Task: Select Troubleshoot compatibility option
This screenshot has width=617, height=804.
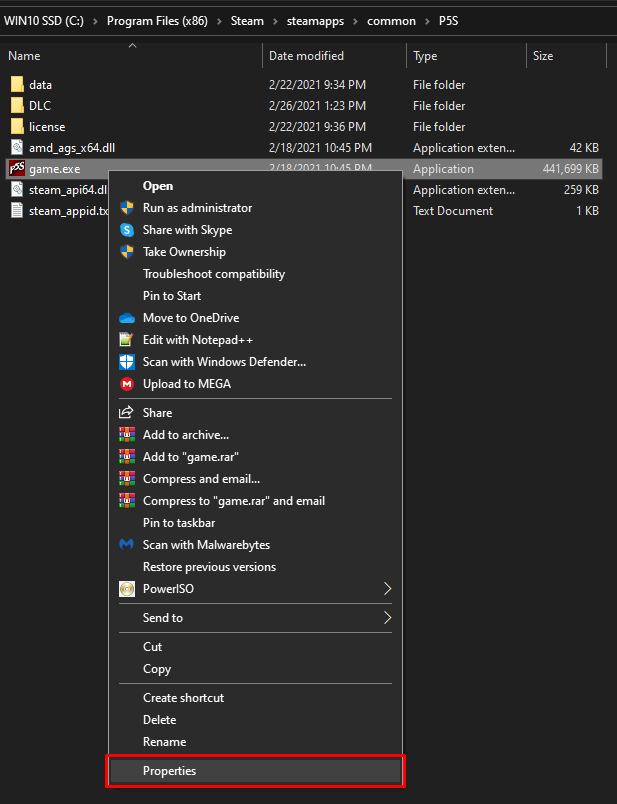Action: (x=213, y=274)
